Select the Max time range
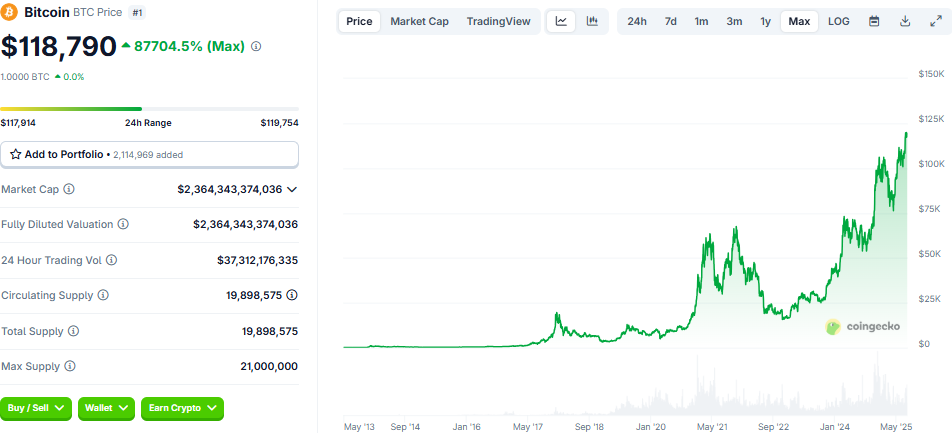This screenshot has height=433, width=952. (799, 21)
